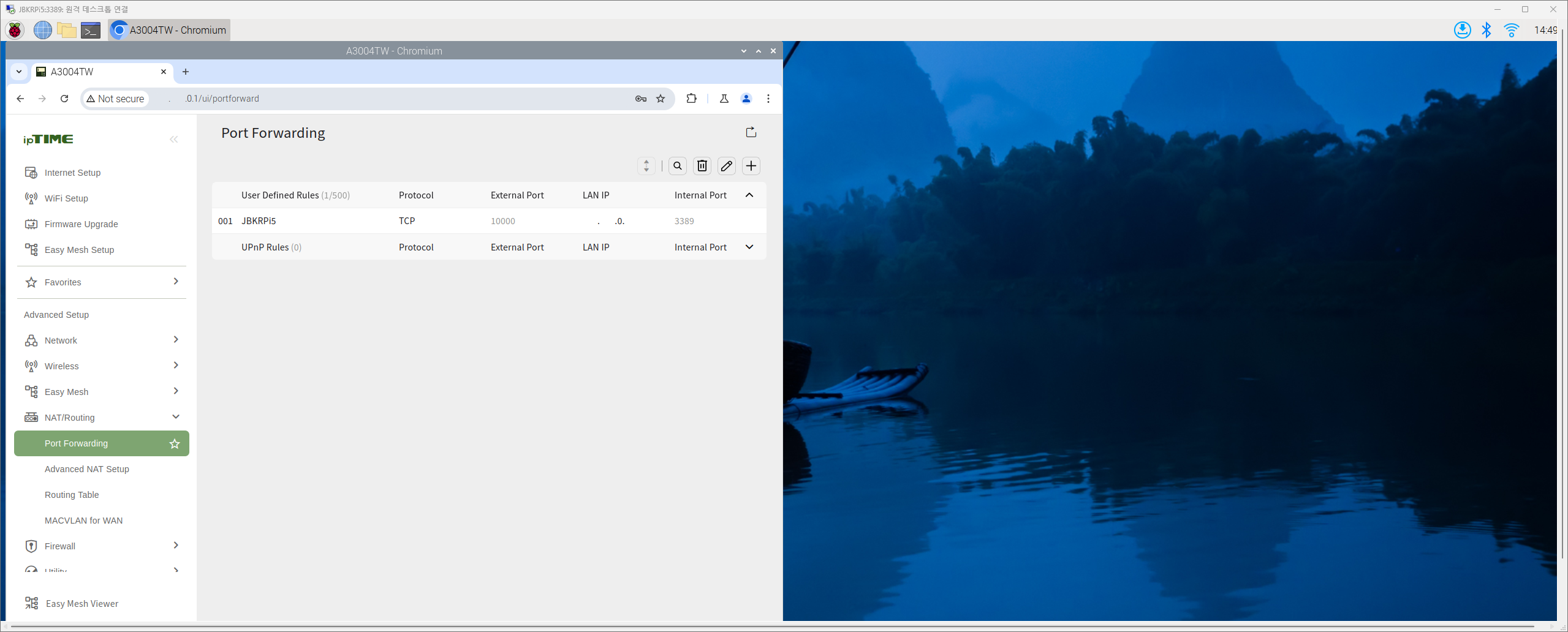Go to Internet Setup page
The image size is (1568, 632).
click(x=72, y=173)
